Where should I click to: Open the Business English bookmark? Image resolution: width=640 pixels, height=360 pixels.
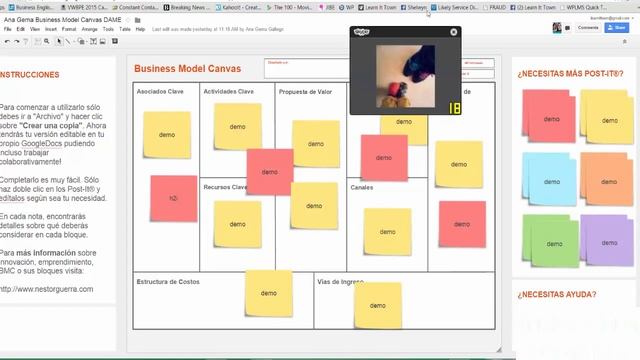[x=32, y=7]
